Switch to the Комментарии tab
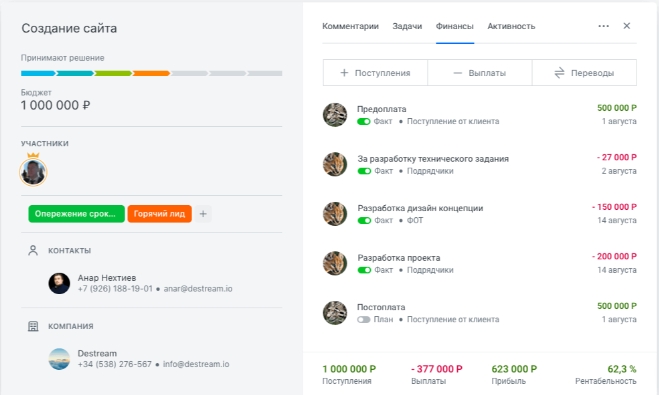 point(350,26)
